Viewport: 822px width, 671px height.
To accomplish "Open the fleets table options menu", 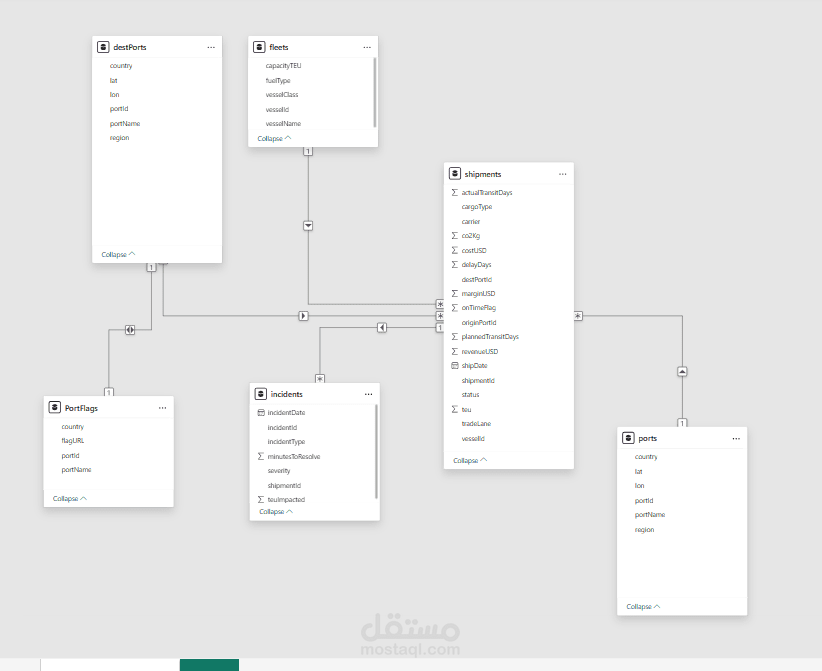I will pyautogui.click(x=367, y=47).
